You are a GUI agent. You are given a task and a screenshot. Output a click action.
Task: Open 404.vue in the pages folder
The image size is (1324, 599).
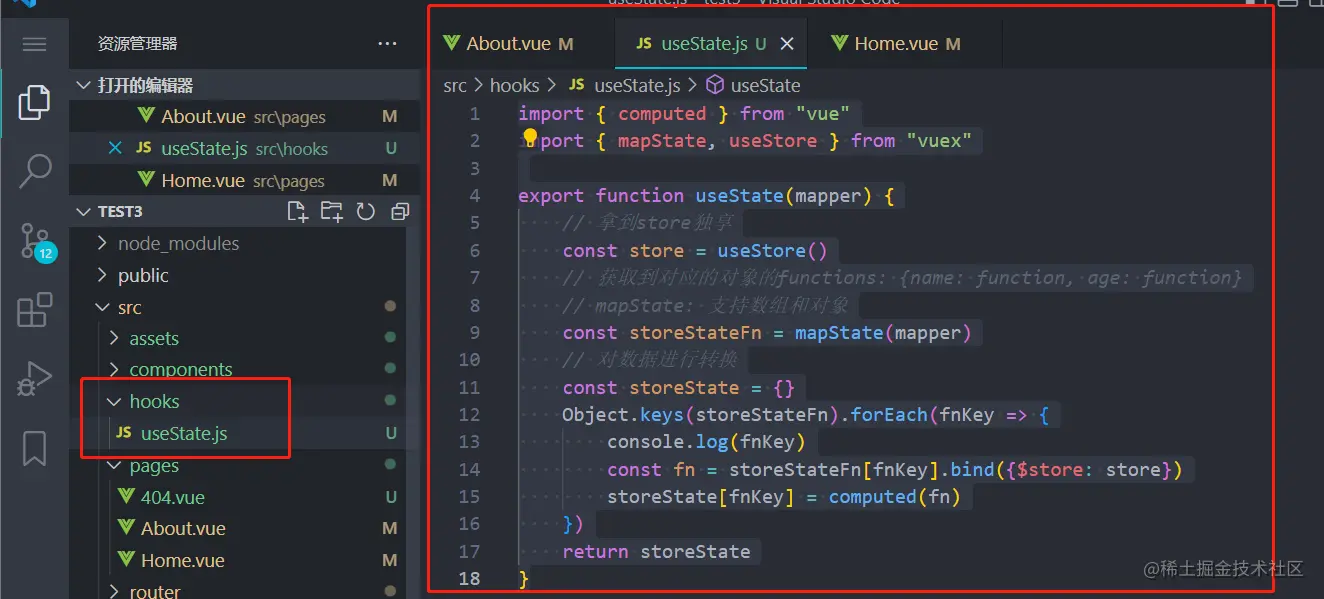(172, 497)
